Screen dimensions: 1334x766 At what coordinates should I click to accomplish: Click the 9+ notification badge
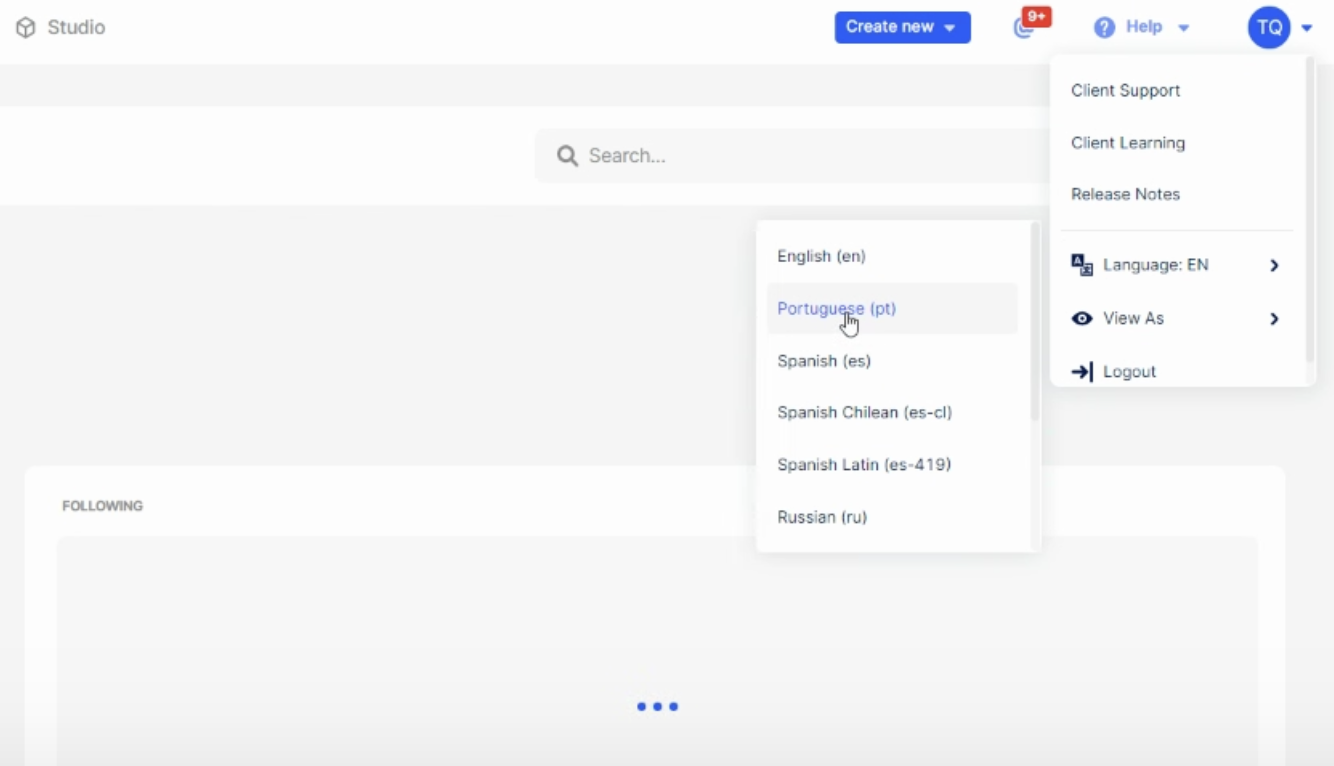tap(1036, 16)
